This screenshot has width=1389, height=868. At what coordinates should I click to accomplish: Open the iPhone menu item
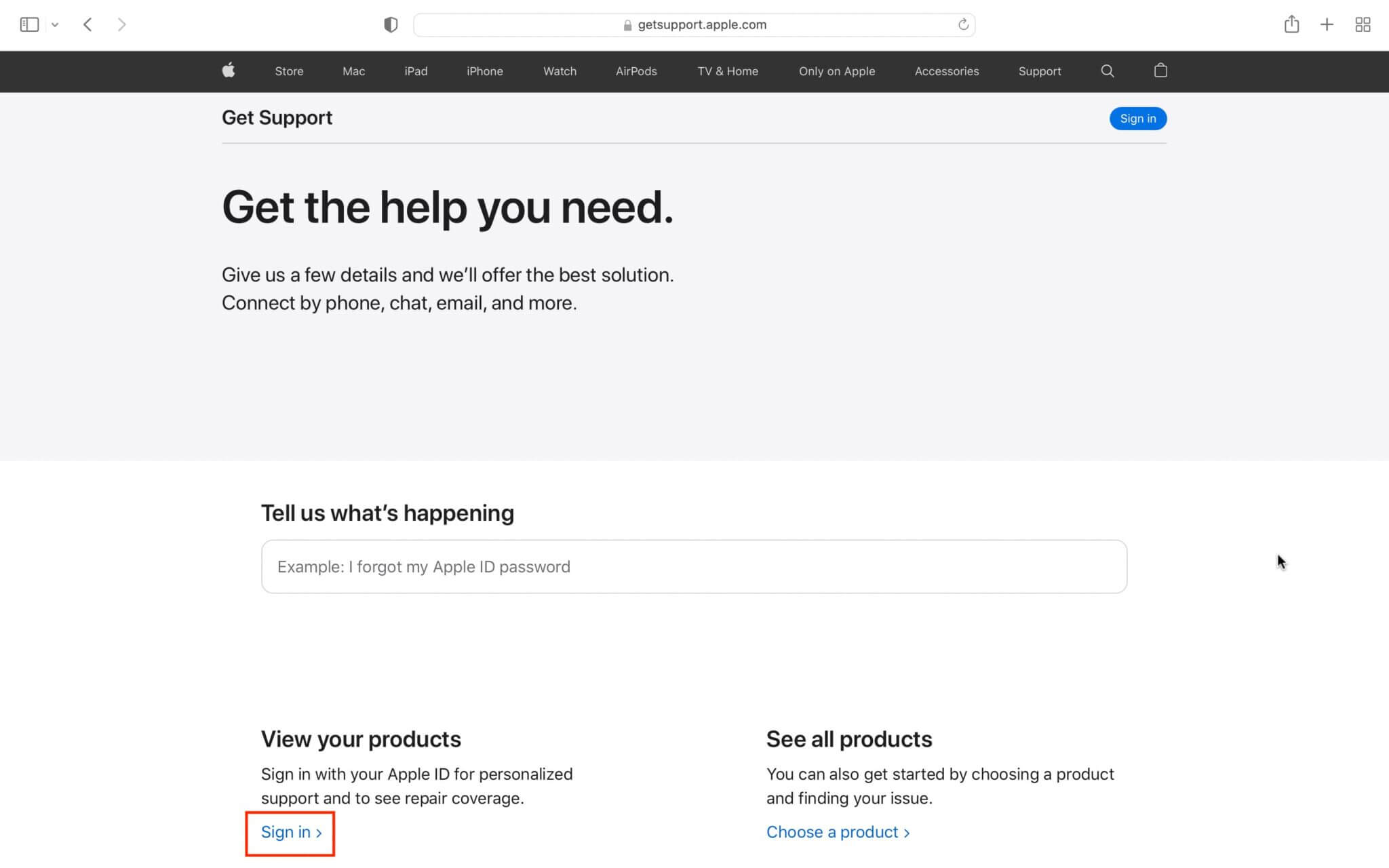click(484, 71)
